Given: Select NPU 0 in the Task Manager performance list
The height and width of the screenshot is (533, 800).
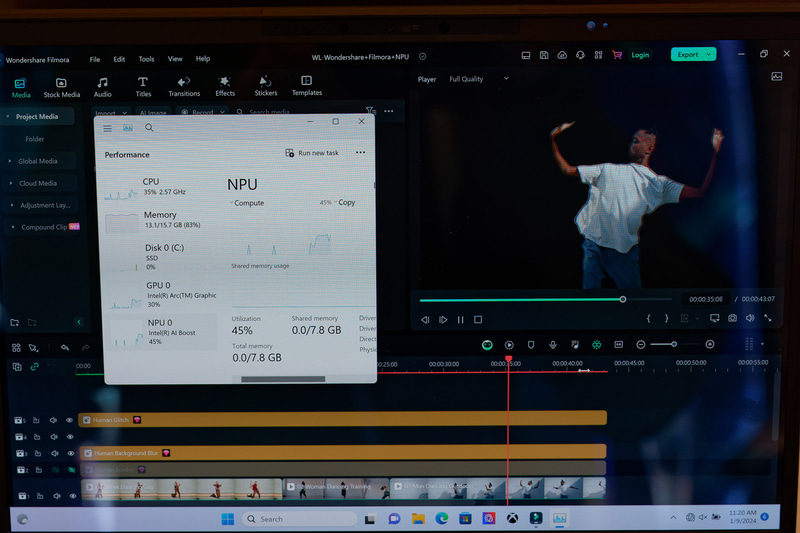Looking at the screenshot, I should pyautogui.click(x=163, y=332).
